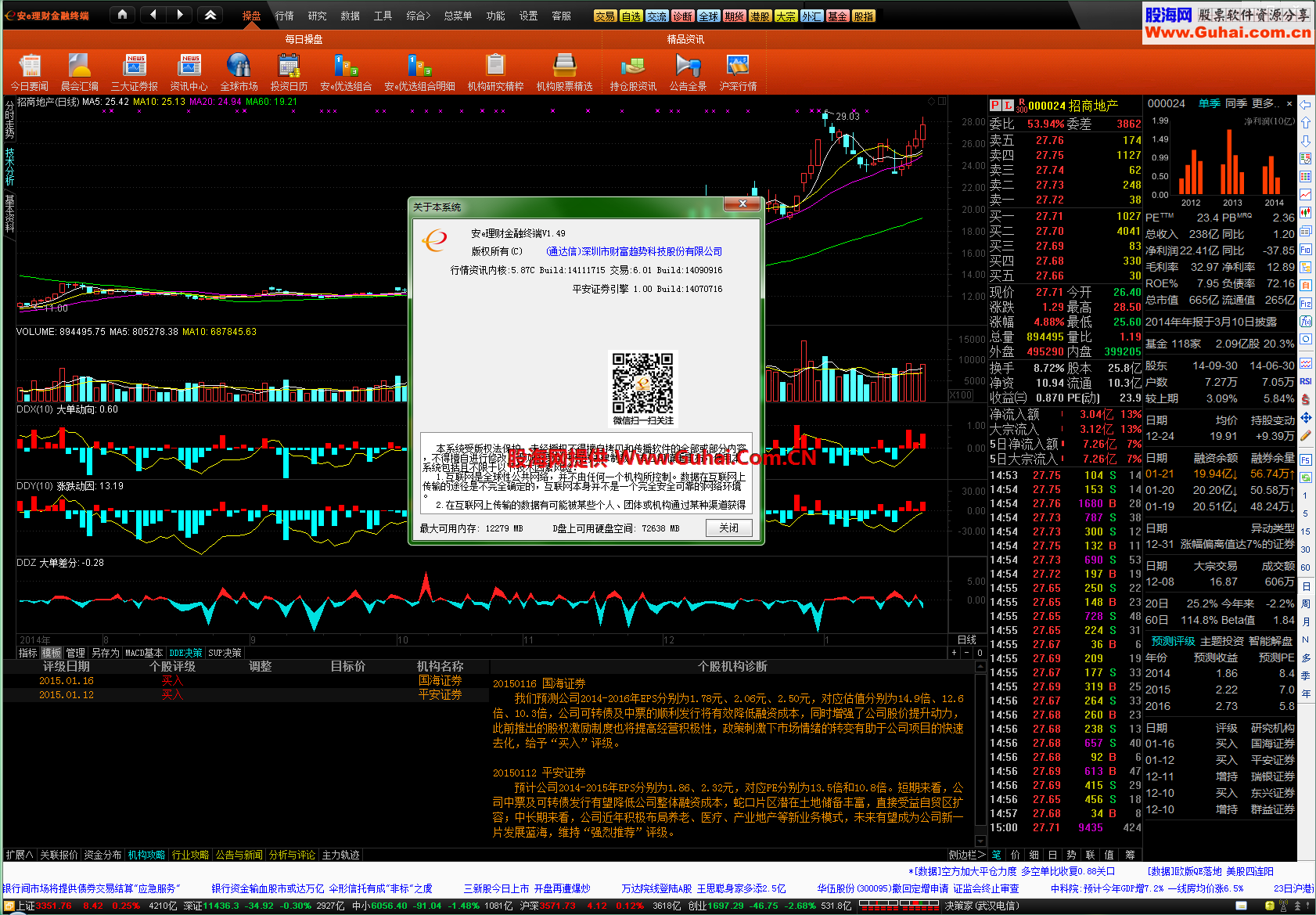Viewport: 1316px width, 915px height.
Task: Select MACD基本 template tab
Action: (x=144, y=653)
